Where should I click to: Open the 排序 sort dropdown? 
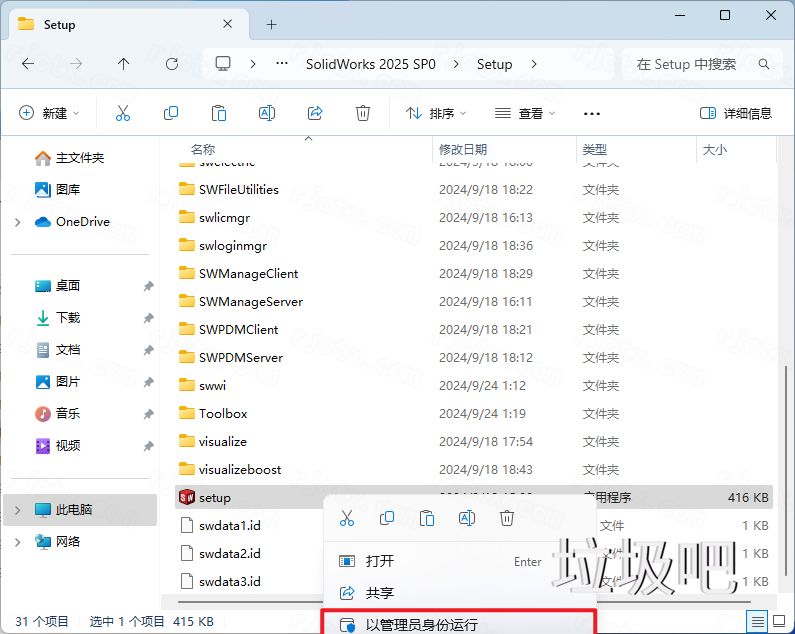pos(436,113)
